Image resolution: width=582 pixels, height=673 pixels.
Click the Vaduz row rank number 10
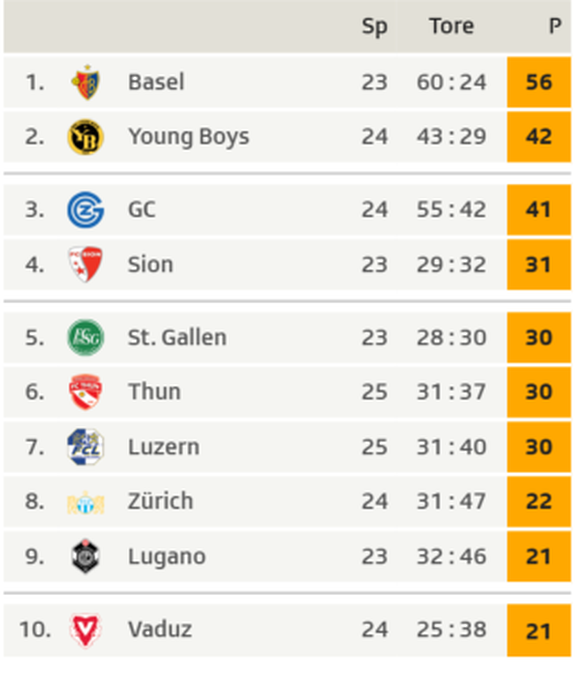pyautogui.click(x=35, y=630)
